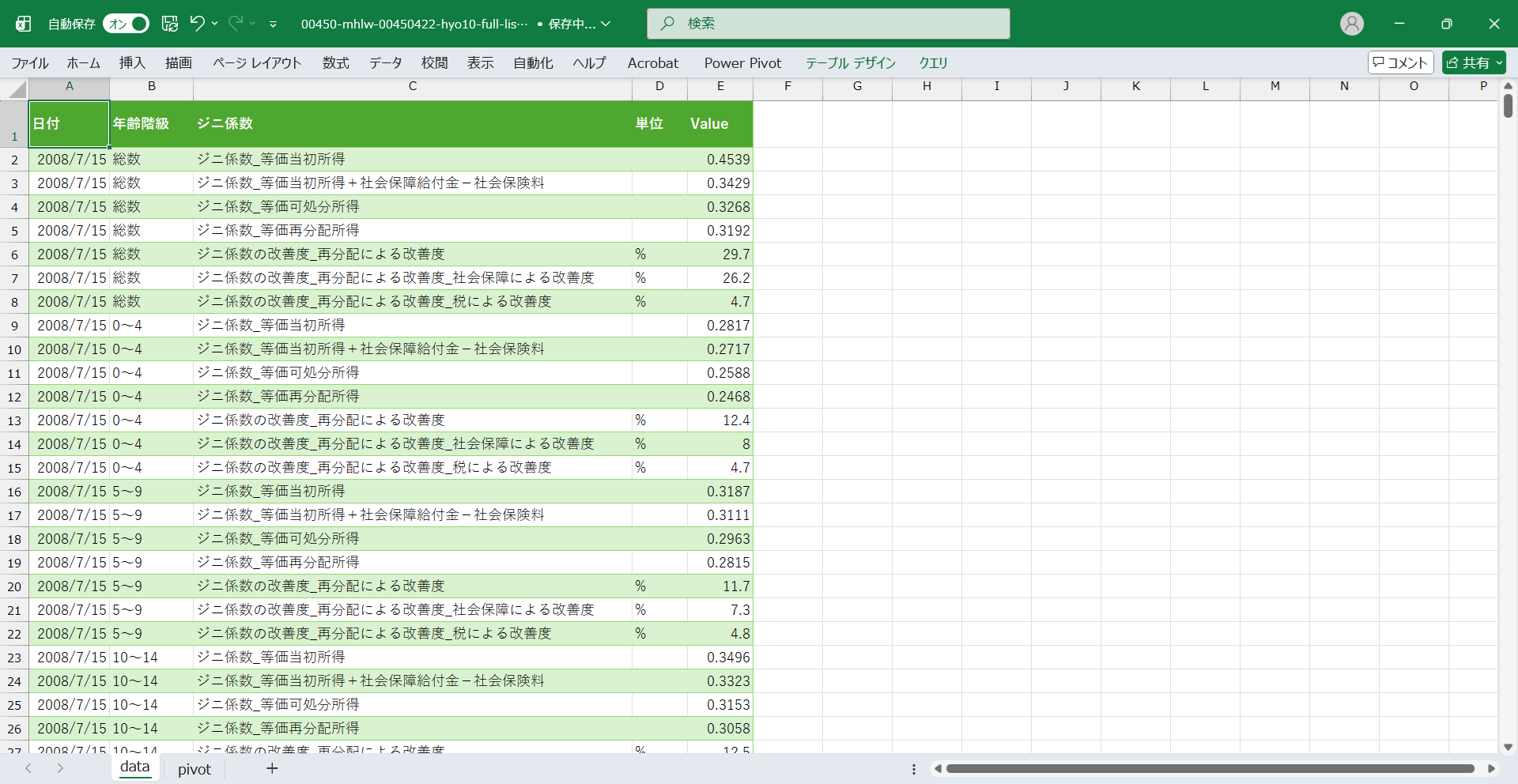Open Customize Quick Access Toolbar dropdown
The width and height of the screenshot is (1518, 784).
click(273, 24)
